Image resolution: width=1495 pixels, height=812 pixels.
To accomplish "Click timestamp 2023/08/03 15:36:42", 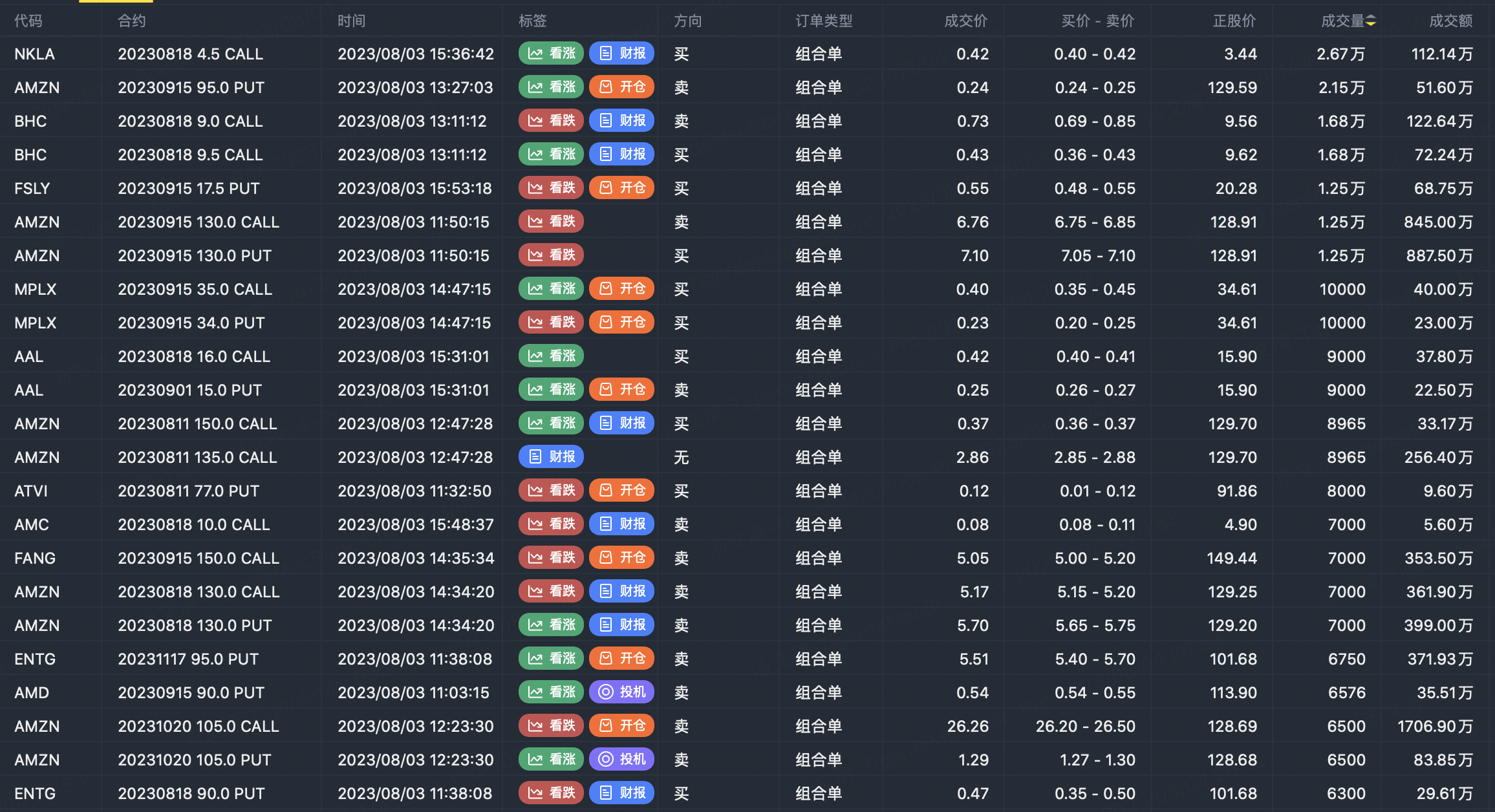I will click(416, 54).
